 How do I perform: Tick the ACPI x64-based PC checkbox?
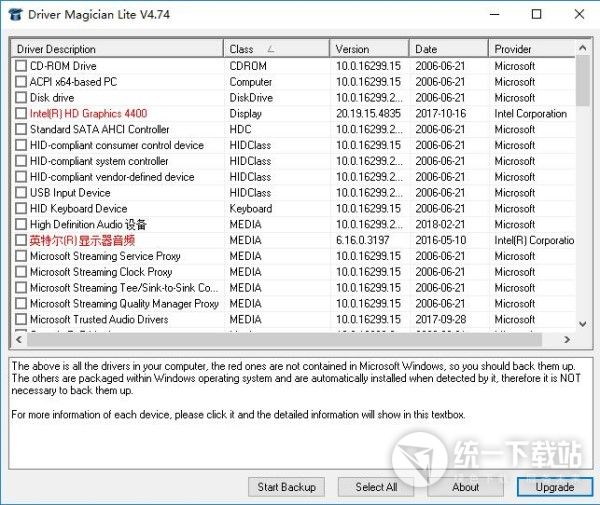point(21,81)
